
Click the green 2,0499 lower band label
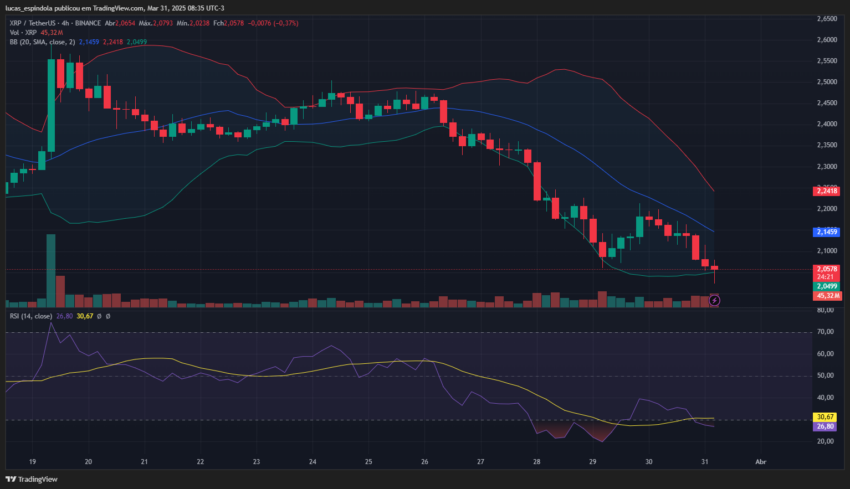(827, 286)
